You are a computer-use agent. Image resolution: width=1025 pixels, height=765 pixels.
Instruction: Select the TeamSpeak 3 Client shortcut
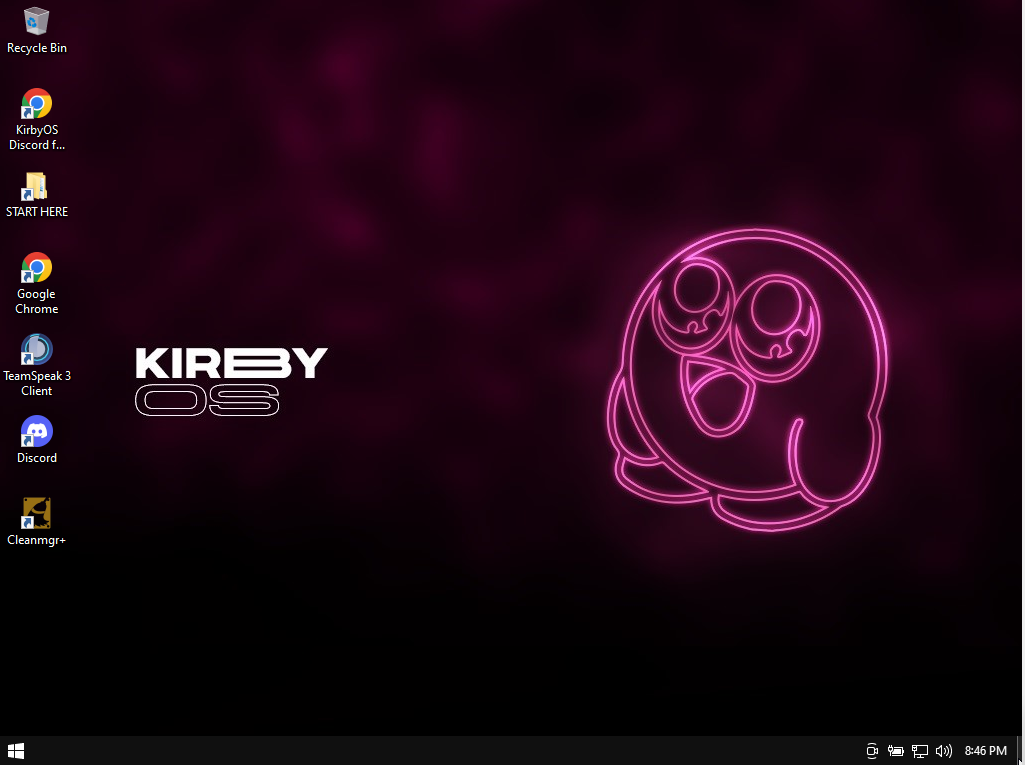(37, 366)
